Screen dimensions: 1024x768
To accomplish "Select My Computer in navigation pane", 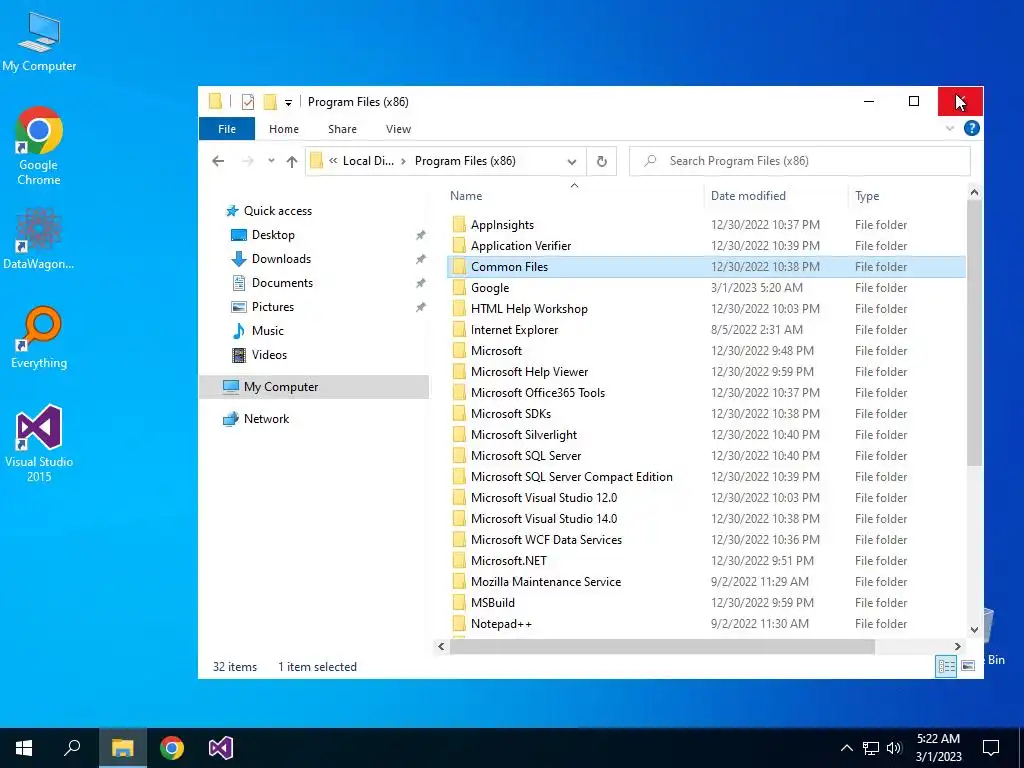I will pyautogui.click(x=314, y=387).
